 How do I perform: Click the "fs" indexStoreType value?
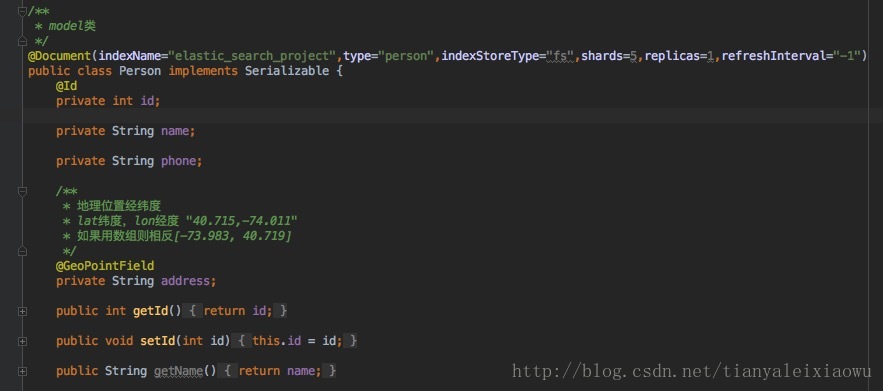pos(560,56)
